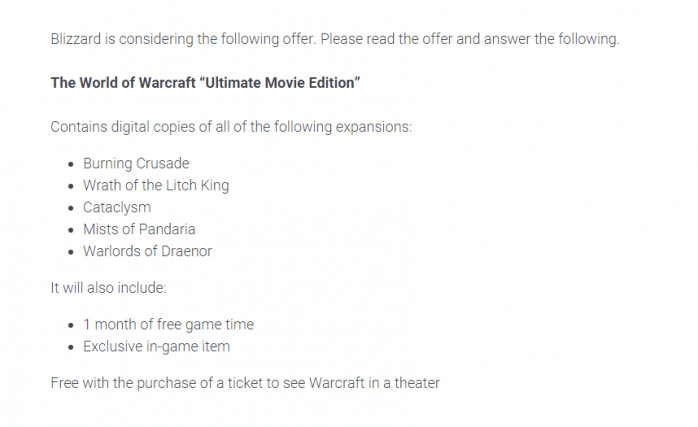698x427 pixels.
Task: Click the "Warlords of Draenor" list item
Action: pyautogui.click(x=147, y=251)
